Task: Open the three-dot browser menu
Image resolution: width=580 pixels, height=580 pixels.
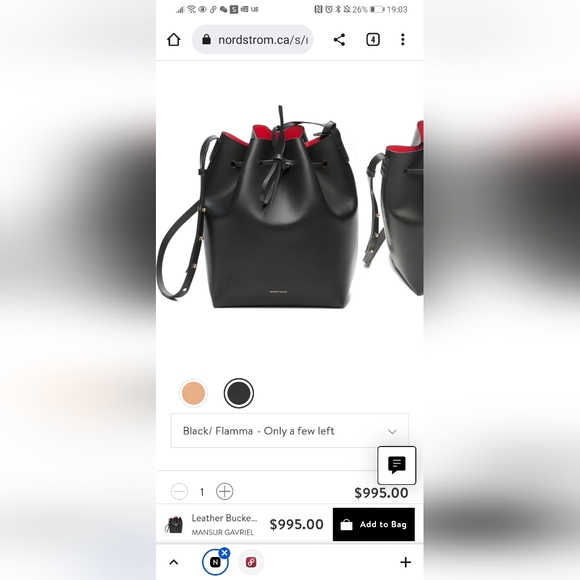Action: 403,40
